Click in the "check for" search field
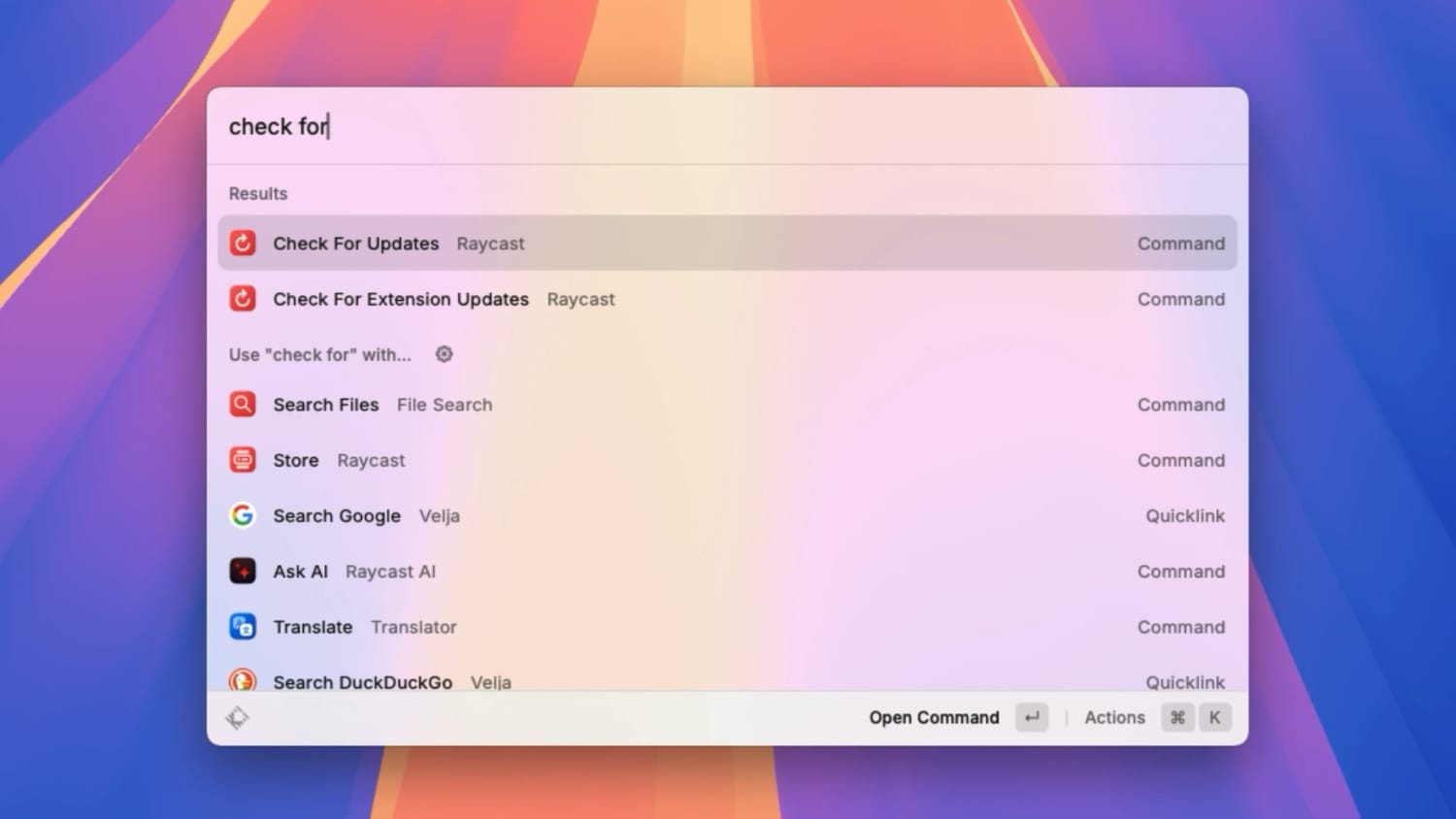Image resolution: width=1456 pixels, height=819 pixels. click(x=727, y=126)
